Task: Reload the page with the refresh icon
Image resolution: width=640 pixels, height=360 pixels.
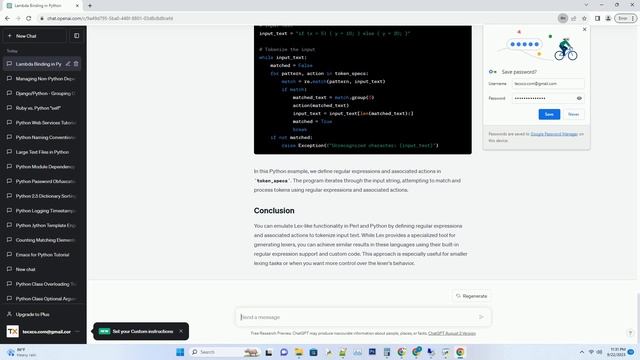Action: [29, 18]
